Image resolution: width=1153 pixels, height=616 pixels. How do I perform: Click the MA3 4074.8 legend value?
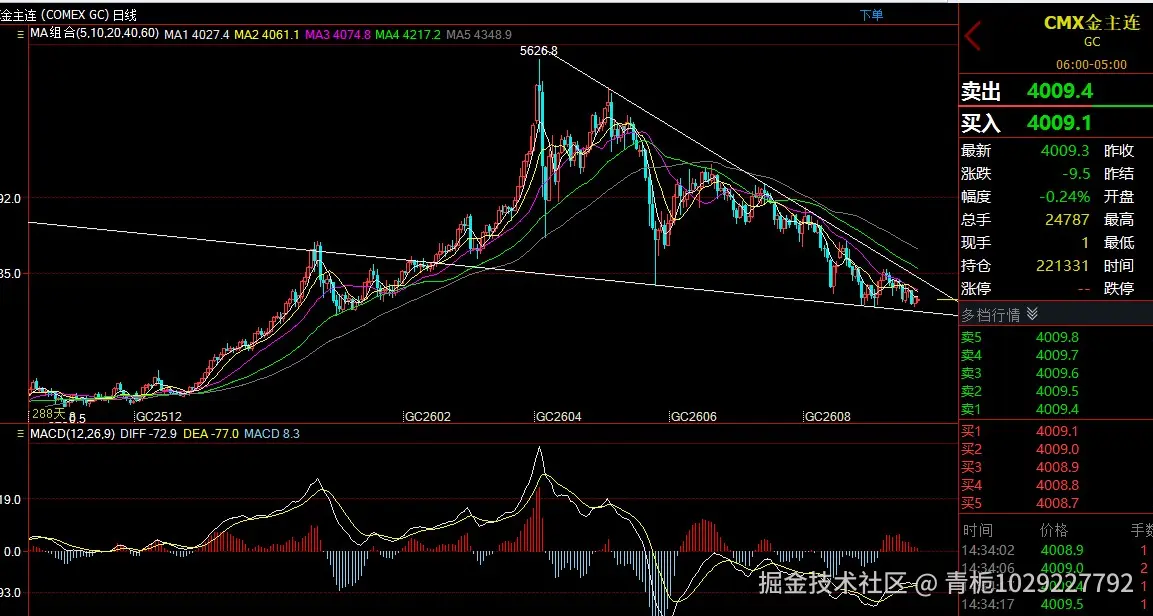pos(338,35)
